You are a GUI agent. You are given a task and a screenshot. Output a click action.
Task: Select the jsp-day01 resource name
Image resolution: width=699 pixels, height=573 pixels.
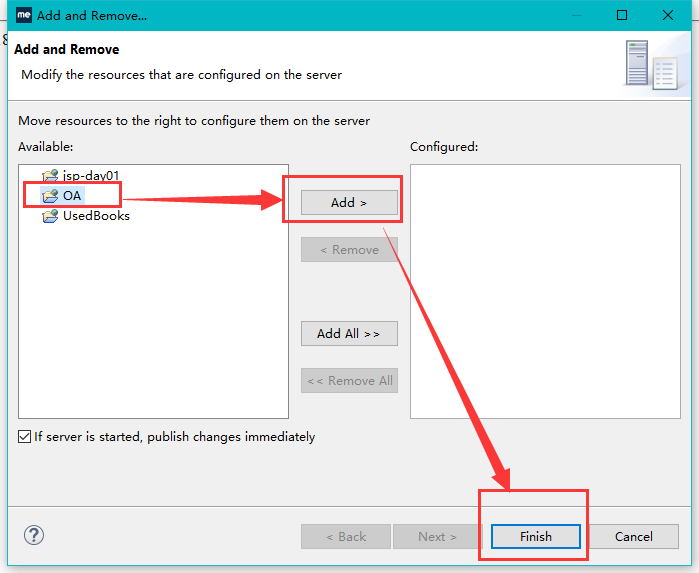(90, 175)
